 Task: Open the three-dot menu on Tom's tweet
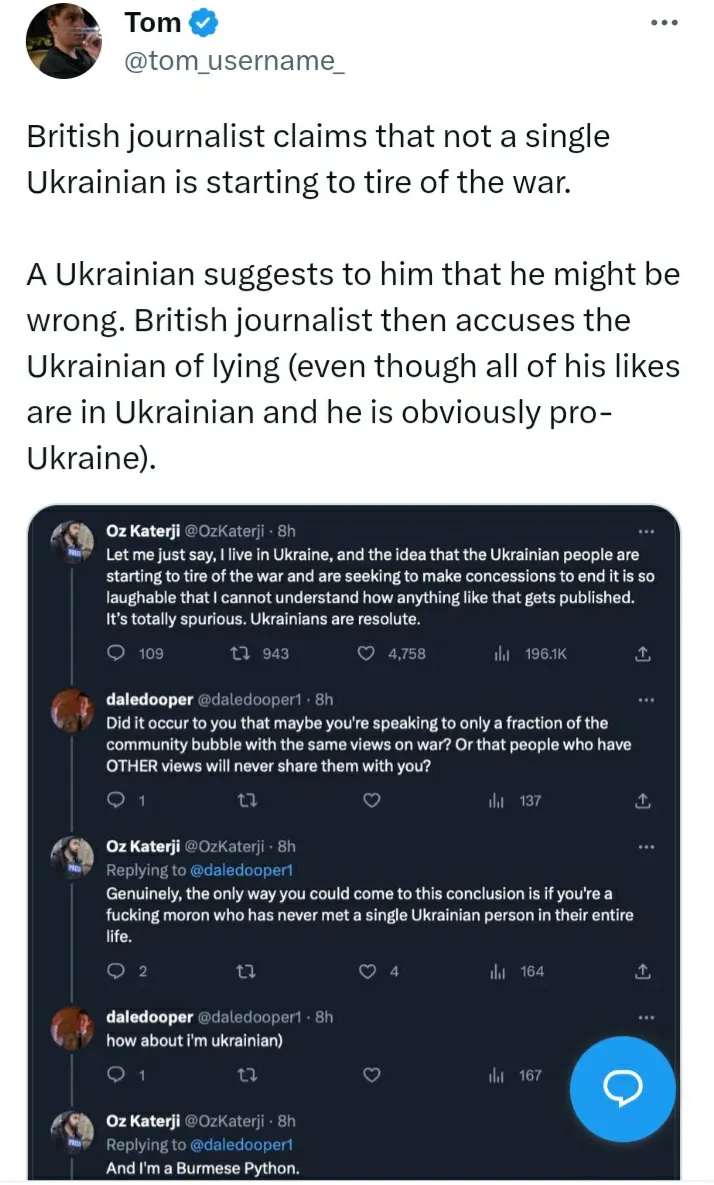click(x=663, y=23)
